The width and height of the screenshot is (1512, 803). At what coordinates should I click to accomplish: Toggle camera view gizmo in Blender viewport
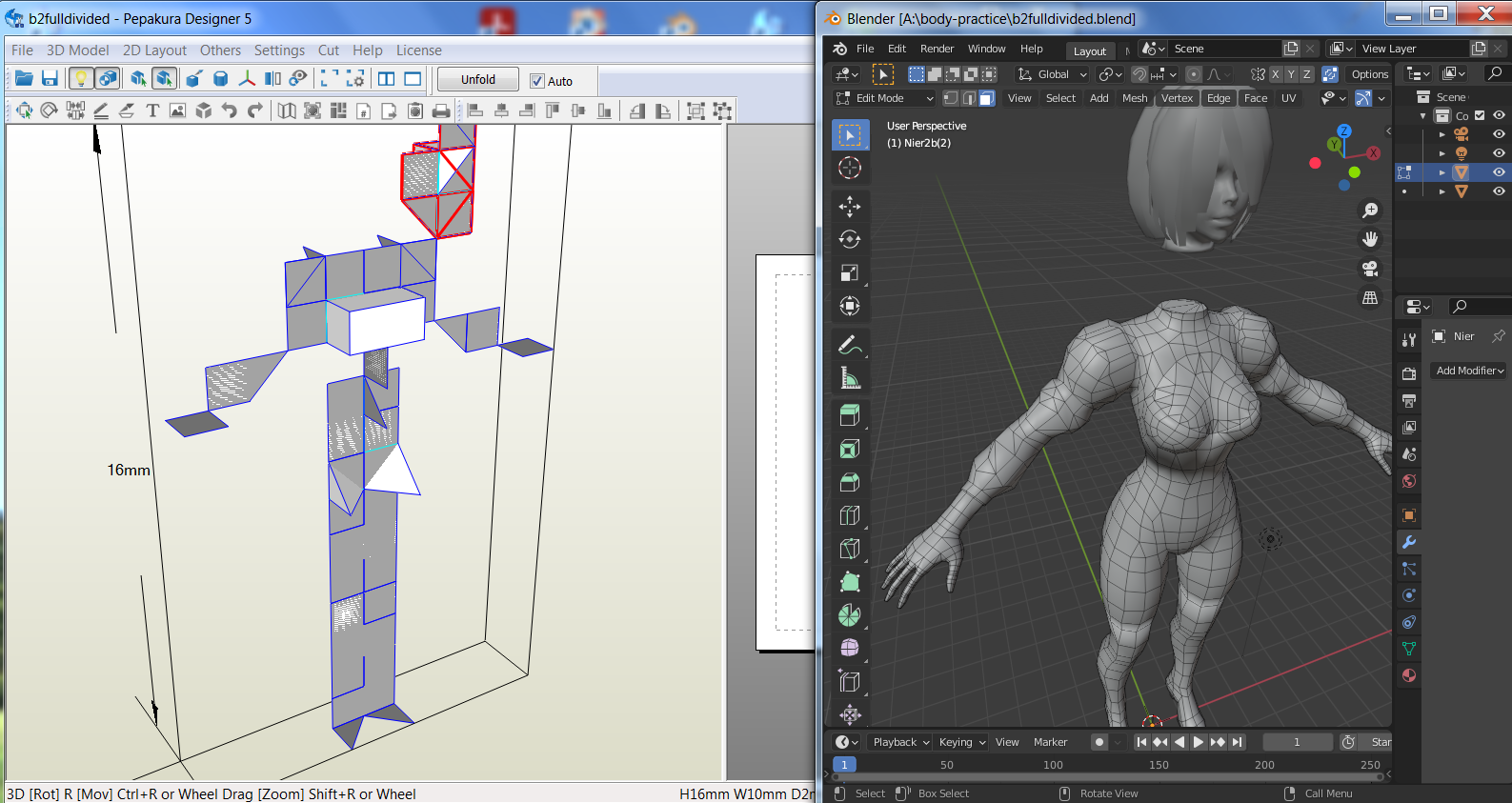coord(1370,269)
